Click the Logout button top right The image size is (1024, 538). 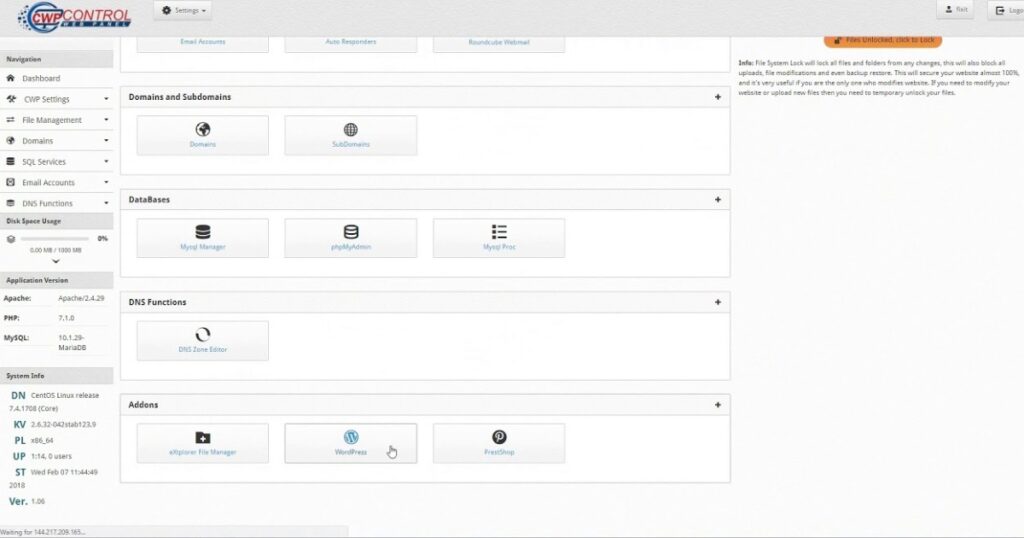(x=1006, y=10)
